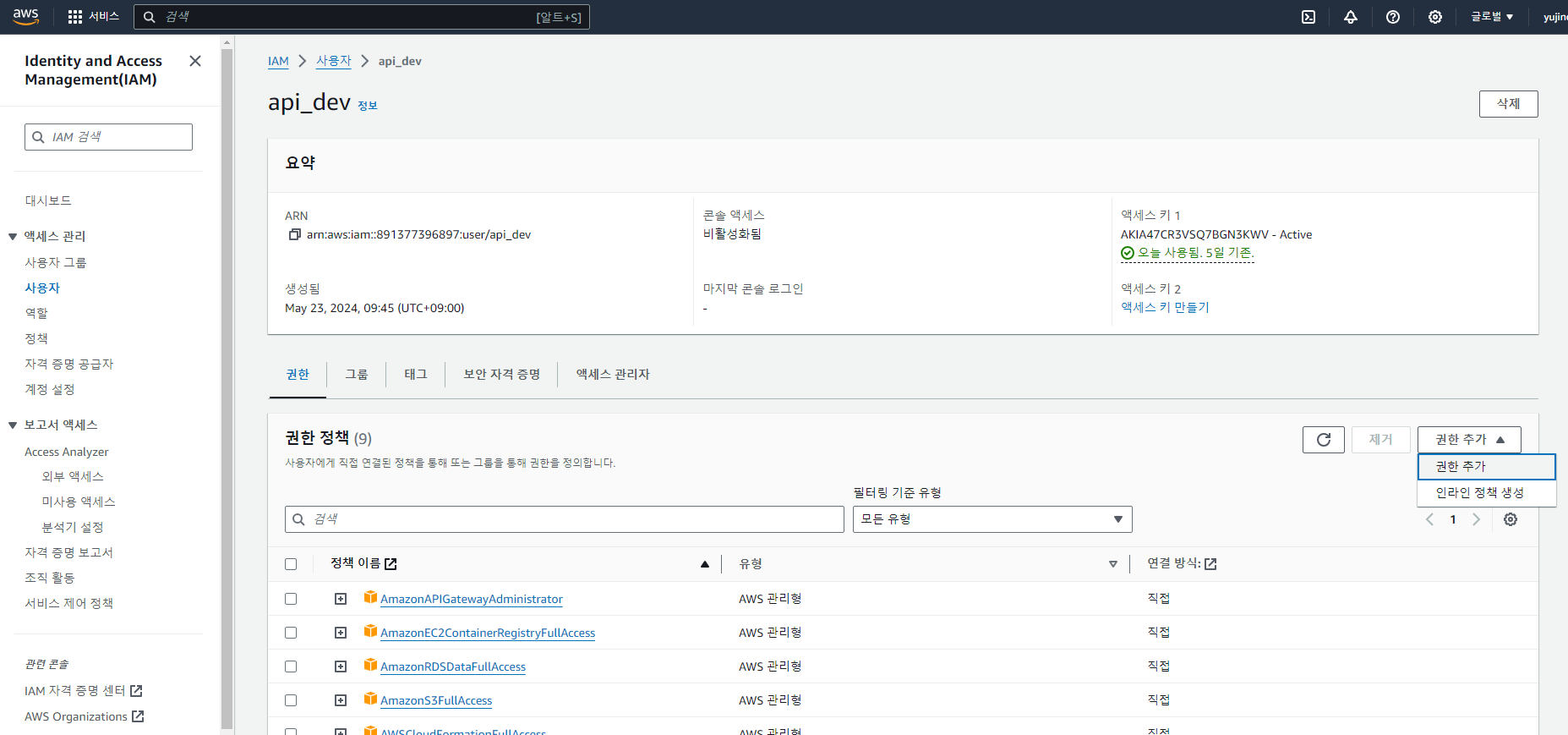Image resolution: width=1568 pixels, height=735 pixels.
Task: Launch CloudShell from the top bar
Action: click(x=1308, y=17)
